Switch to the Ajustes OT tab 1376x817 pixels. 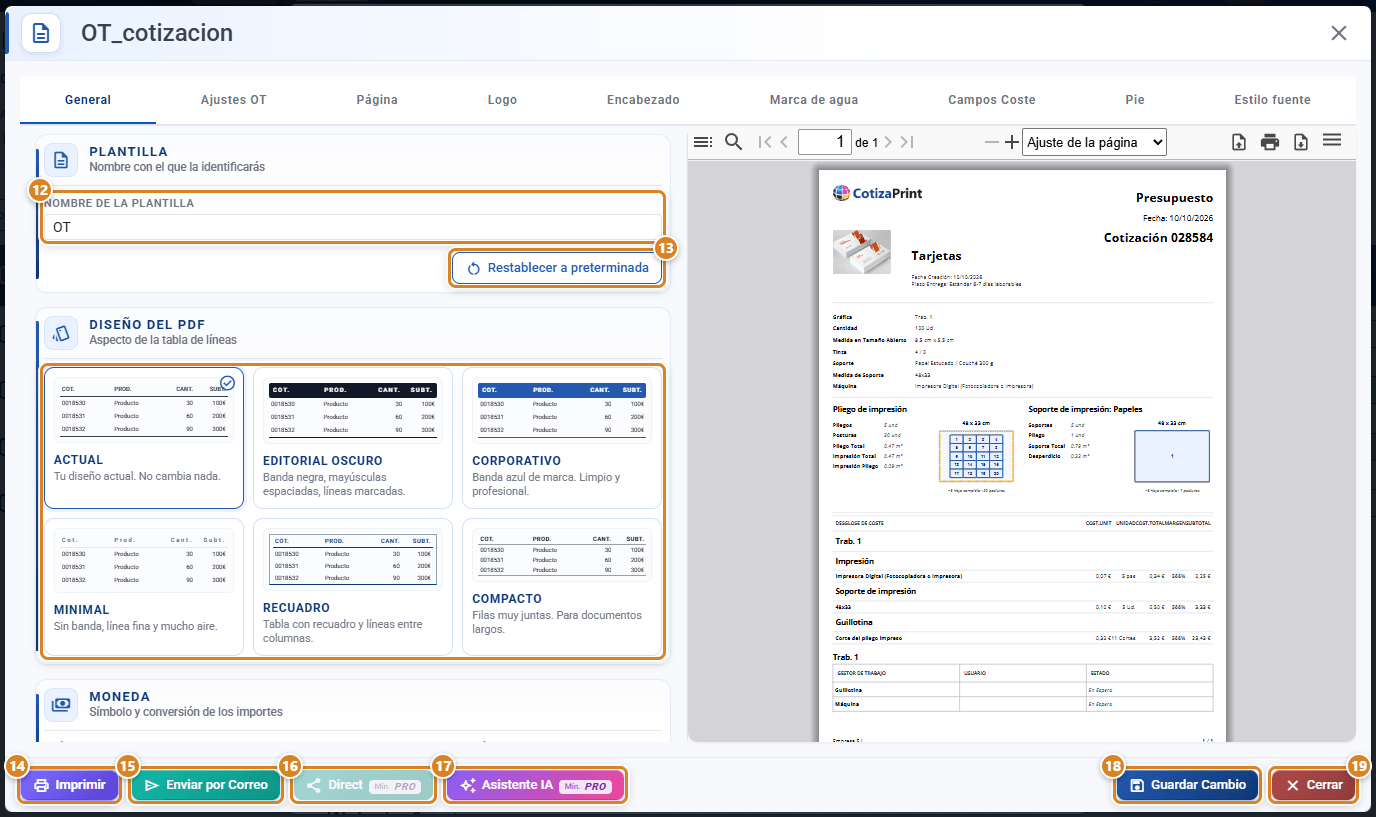click(234, 100)
